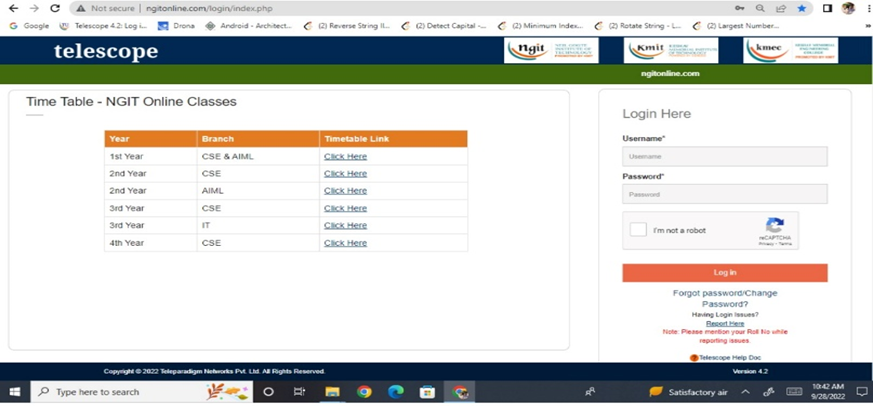Open the share page icon in address bar

(x=780, y=8)
